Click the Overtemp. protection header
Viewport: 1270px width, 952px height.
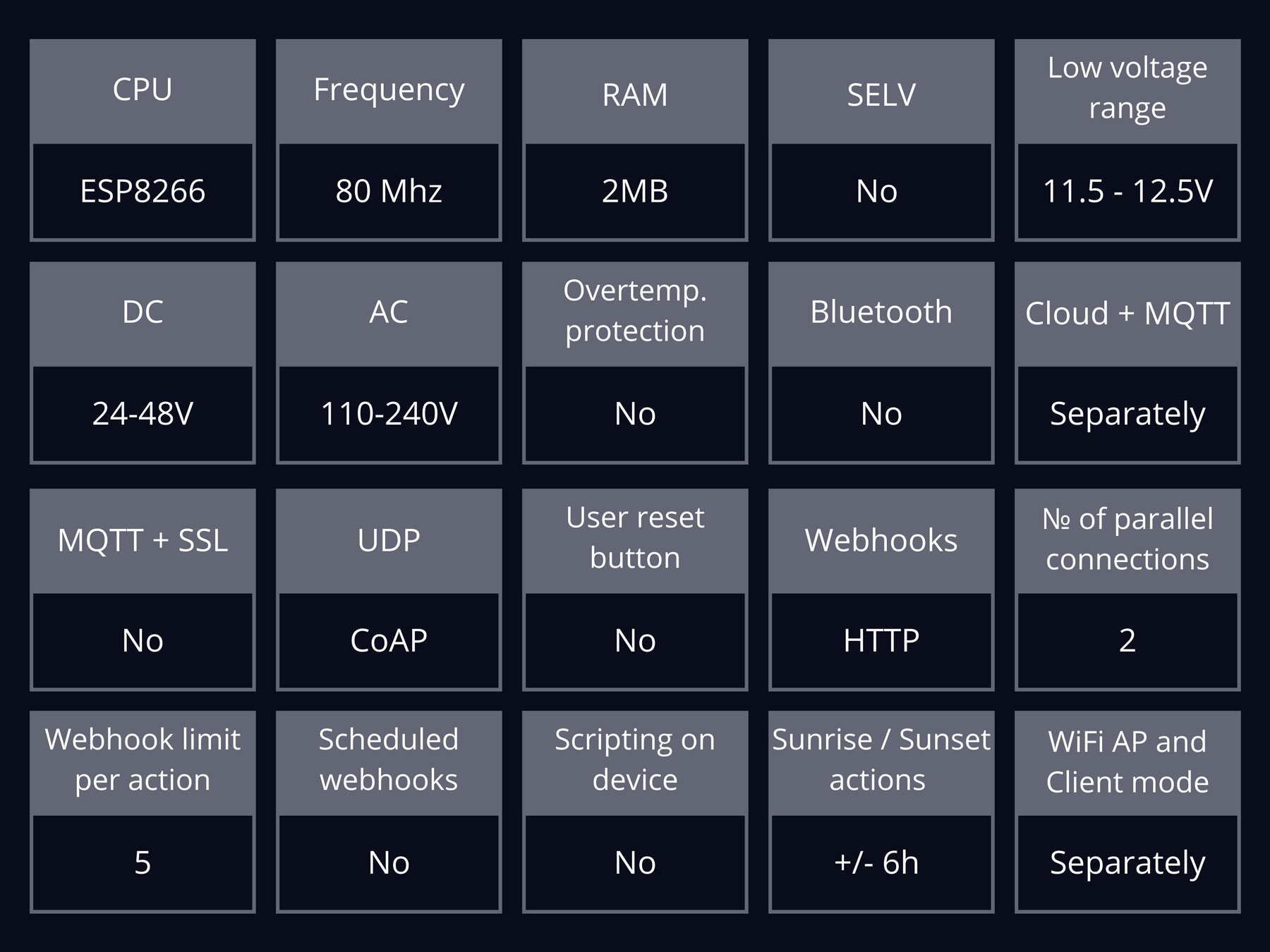pos(635,313)
